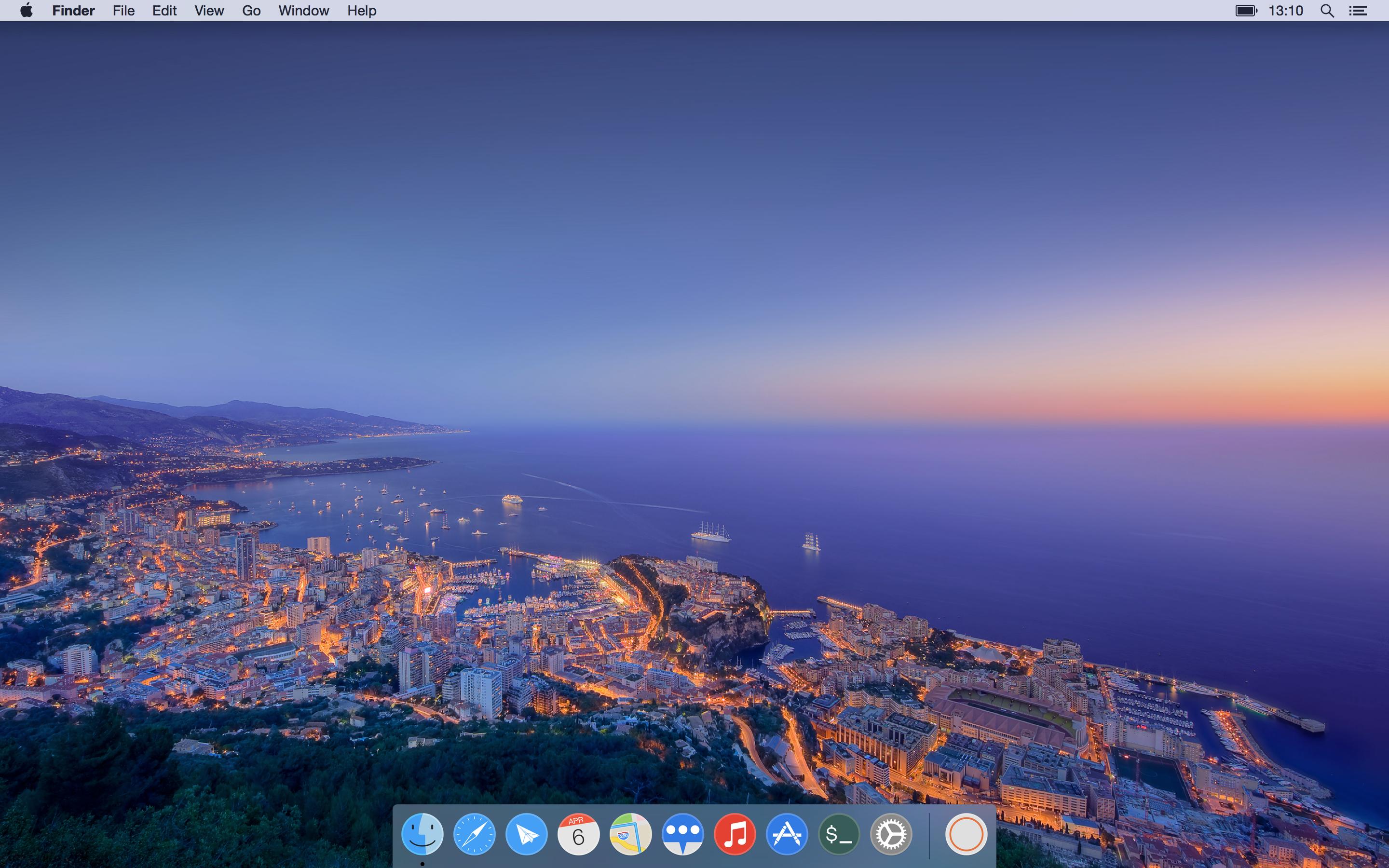The image size is (1389, 868).
Task: Launch Safari compass icon in dock
Action: 474,834
